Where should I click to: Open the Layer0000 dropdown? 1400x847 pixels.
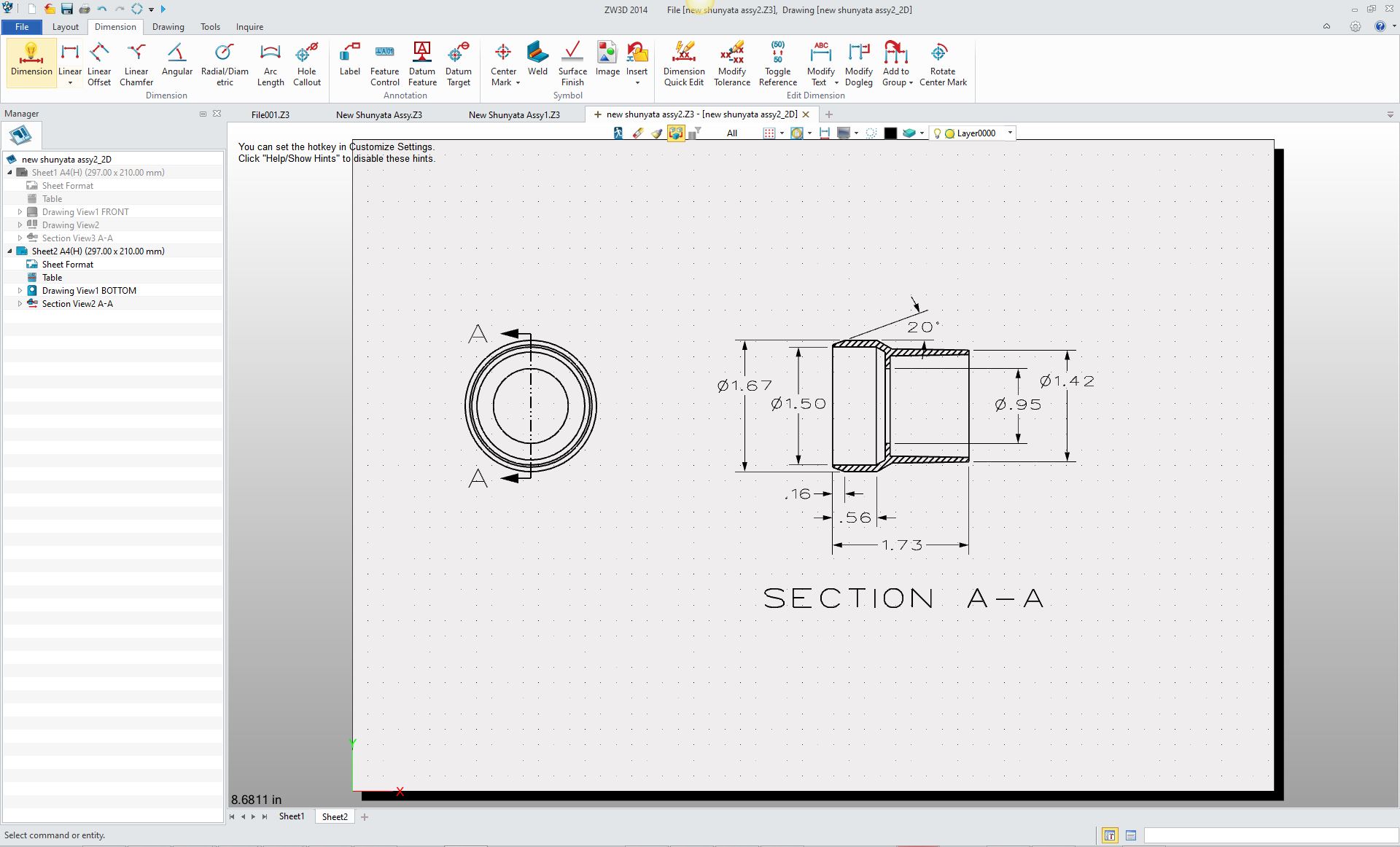(x=1010, y=133)
